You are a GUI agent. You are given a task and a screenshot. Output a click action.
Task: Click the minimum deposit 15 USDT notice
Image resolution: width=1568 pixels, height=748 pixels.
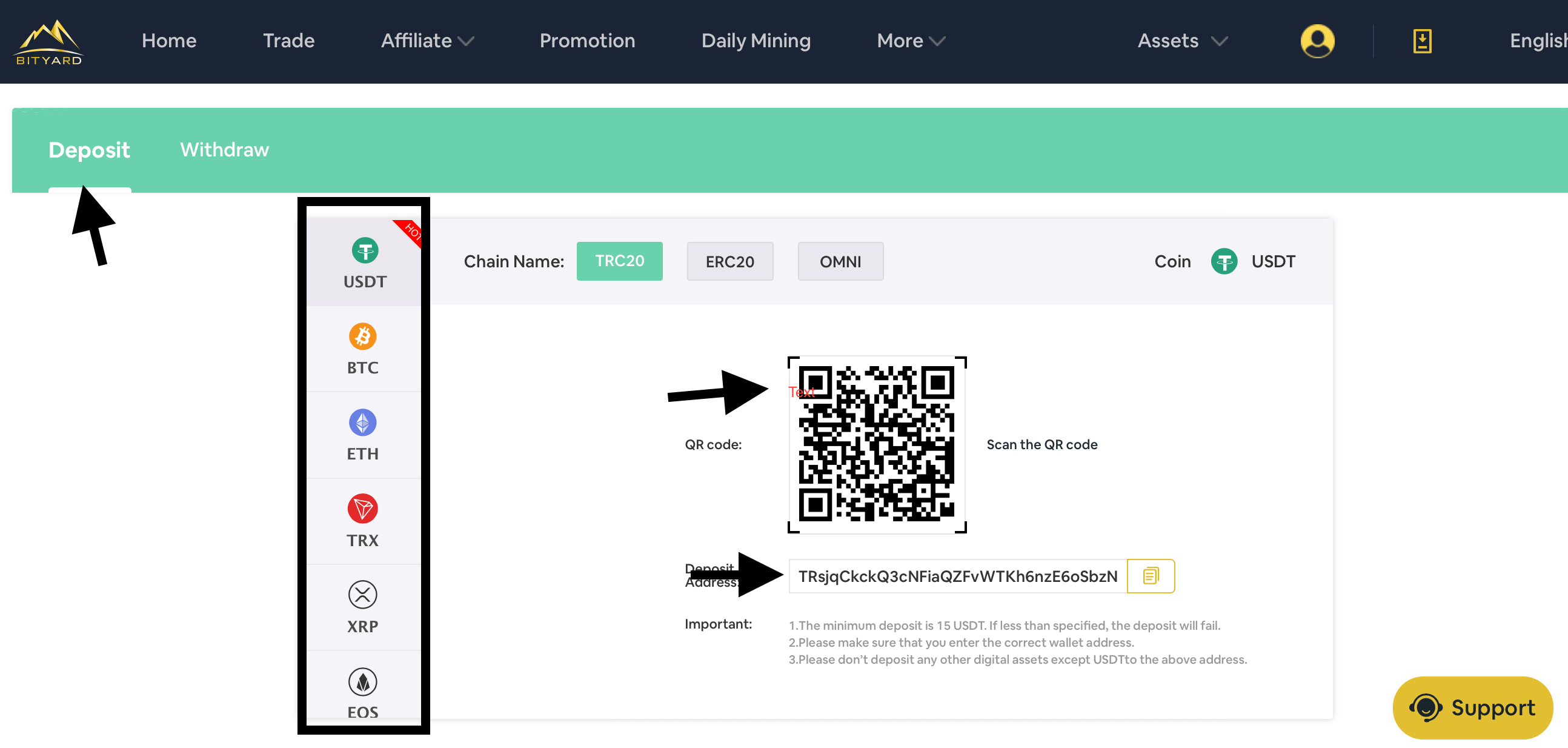1005,626
